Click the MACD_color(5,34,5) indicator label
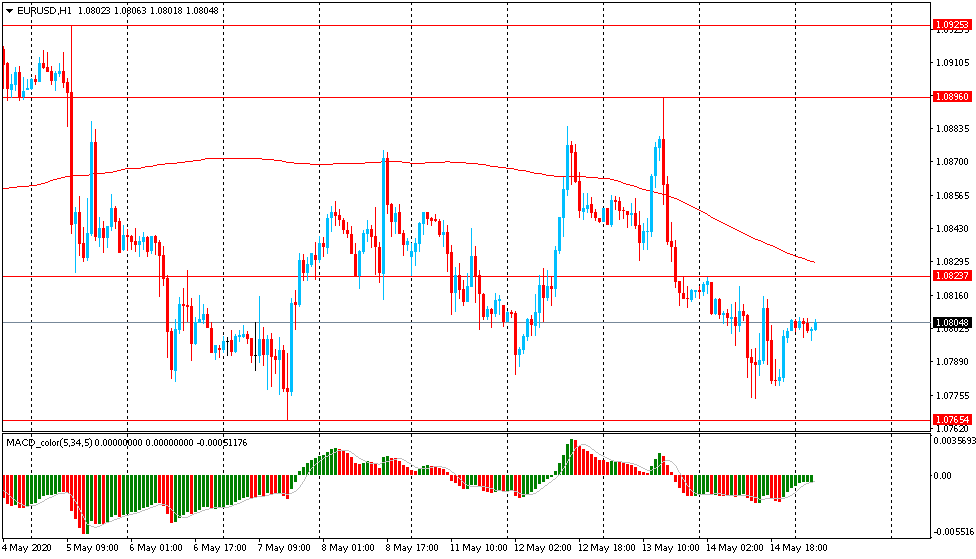 (47, 442)
